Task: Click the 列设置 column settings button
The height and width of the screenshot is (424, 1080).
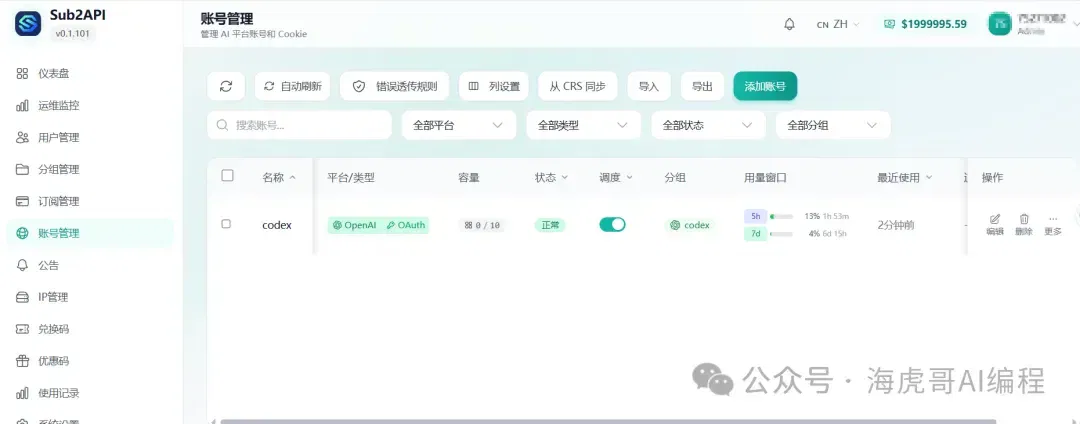Action: [x=494, y=86]
